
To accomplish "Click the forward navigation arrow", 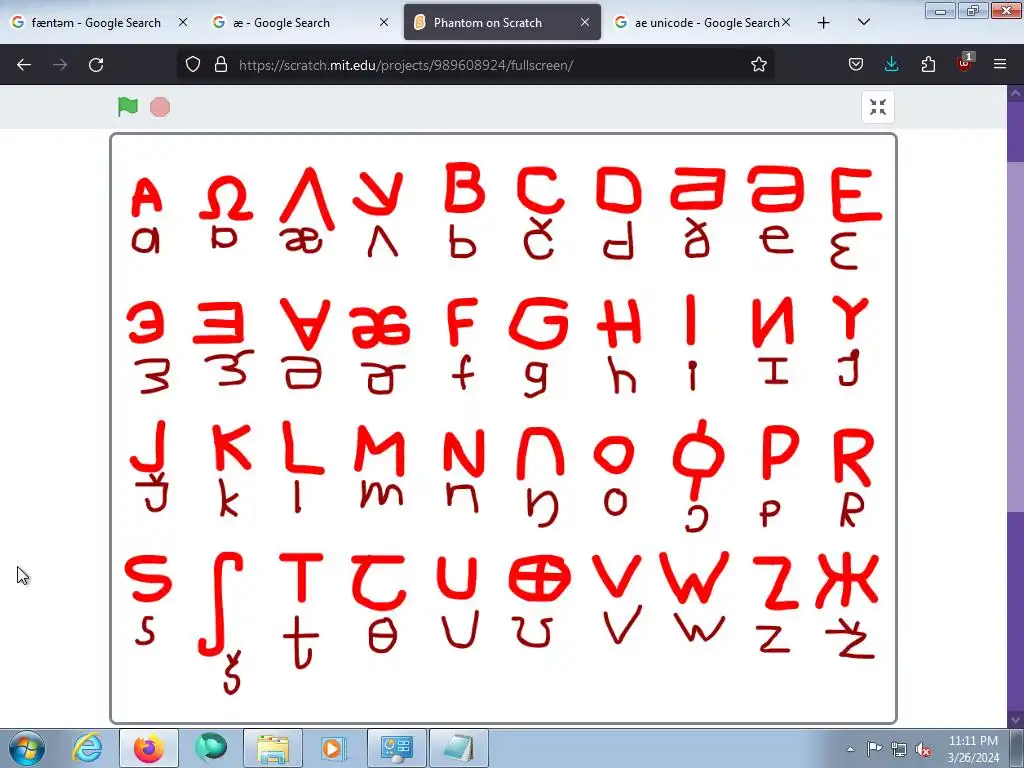I will (60, 65).
